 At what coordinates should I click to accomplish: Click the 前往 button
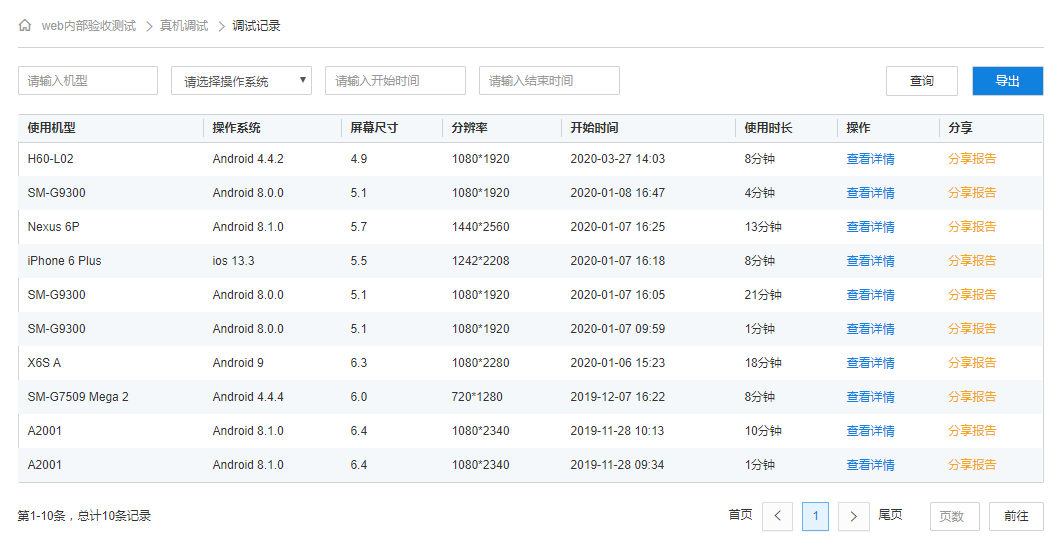(x=1016, y=516)
